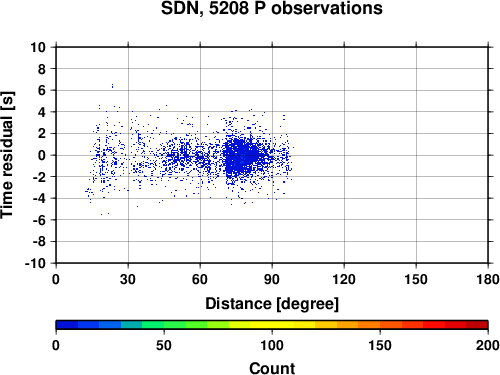Click x-axis tick label '90'
Viewport: 500px width, 375px height.
pos(272,279)
